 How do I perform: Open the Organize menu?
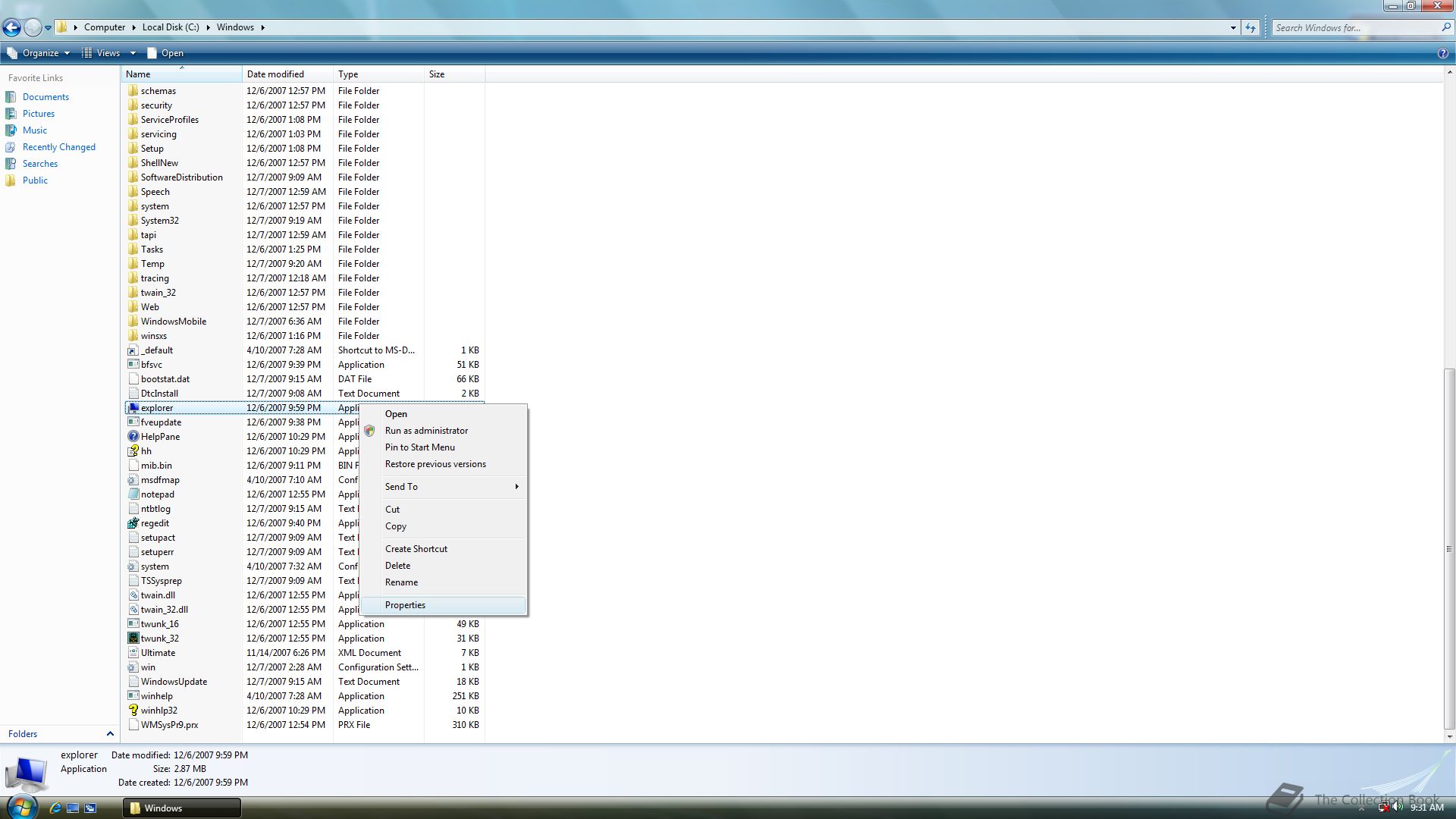coord(39,53)
